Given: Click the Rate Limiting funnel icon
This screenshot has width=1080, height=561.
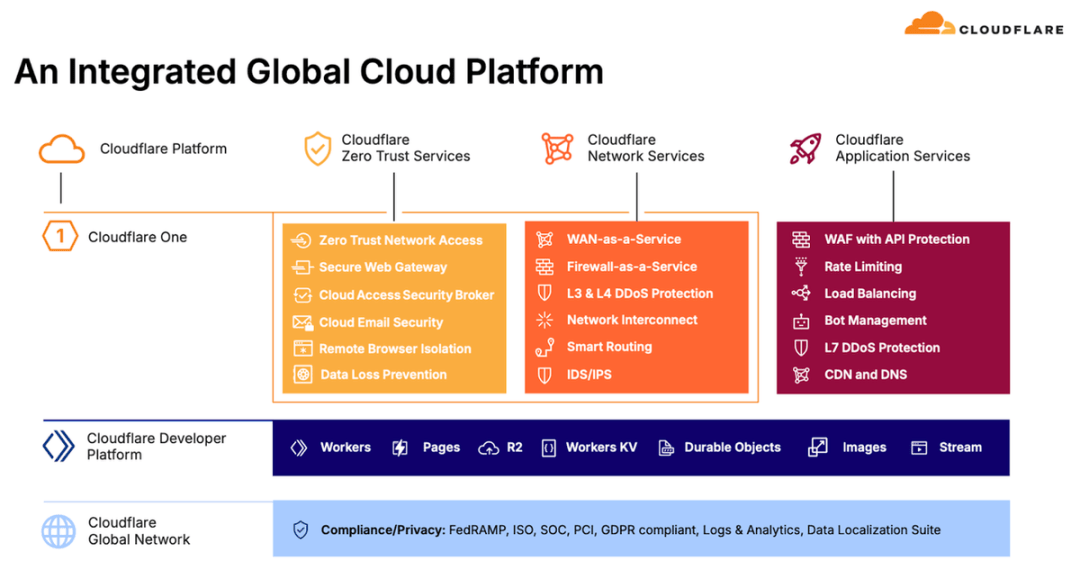Looking at the screenshot, I should 801,266.
